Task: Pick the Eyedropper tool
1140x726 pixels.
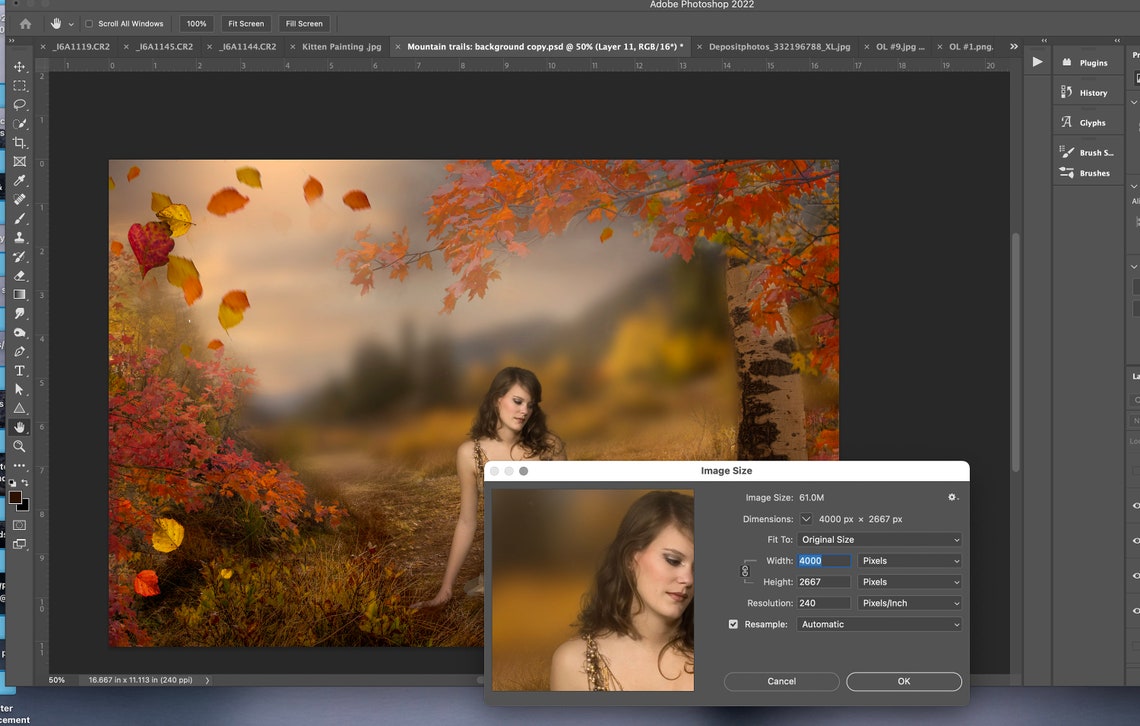Action: point(19,180)
